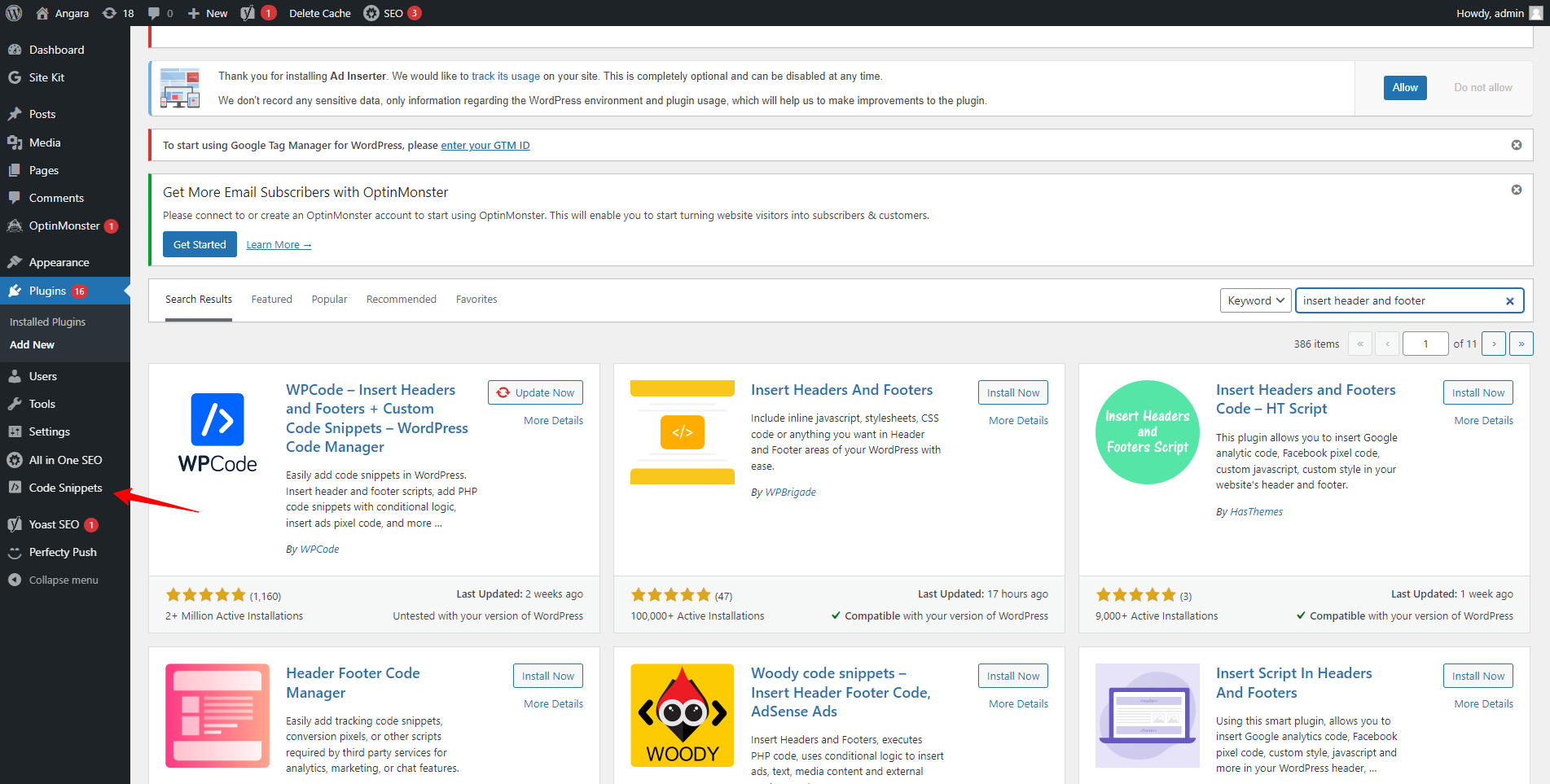Image resolution: width=1550 pixels, height=784 pixels.
Task: Click Allow for Ad Inserter tracking
Action: [x=1405, y=87]
